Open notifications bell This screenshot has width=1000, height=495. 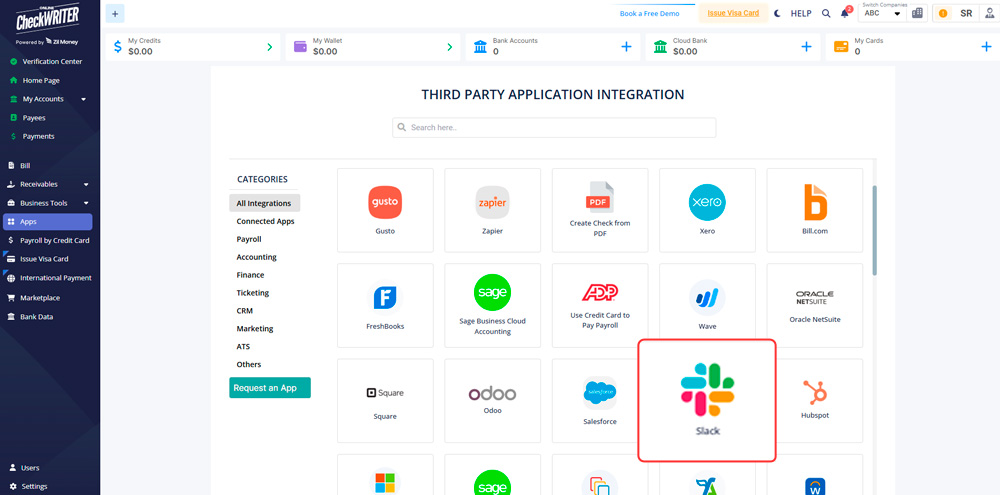coord(845,13)
